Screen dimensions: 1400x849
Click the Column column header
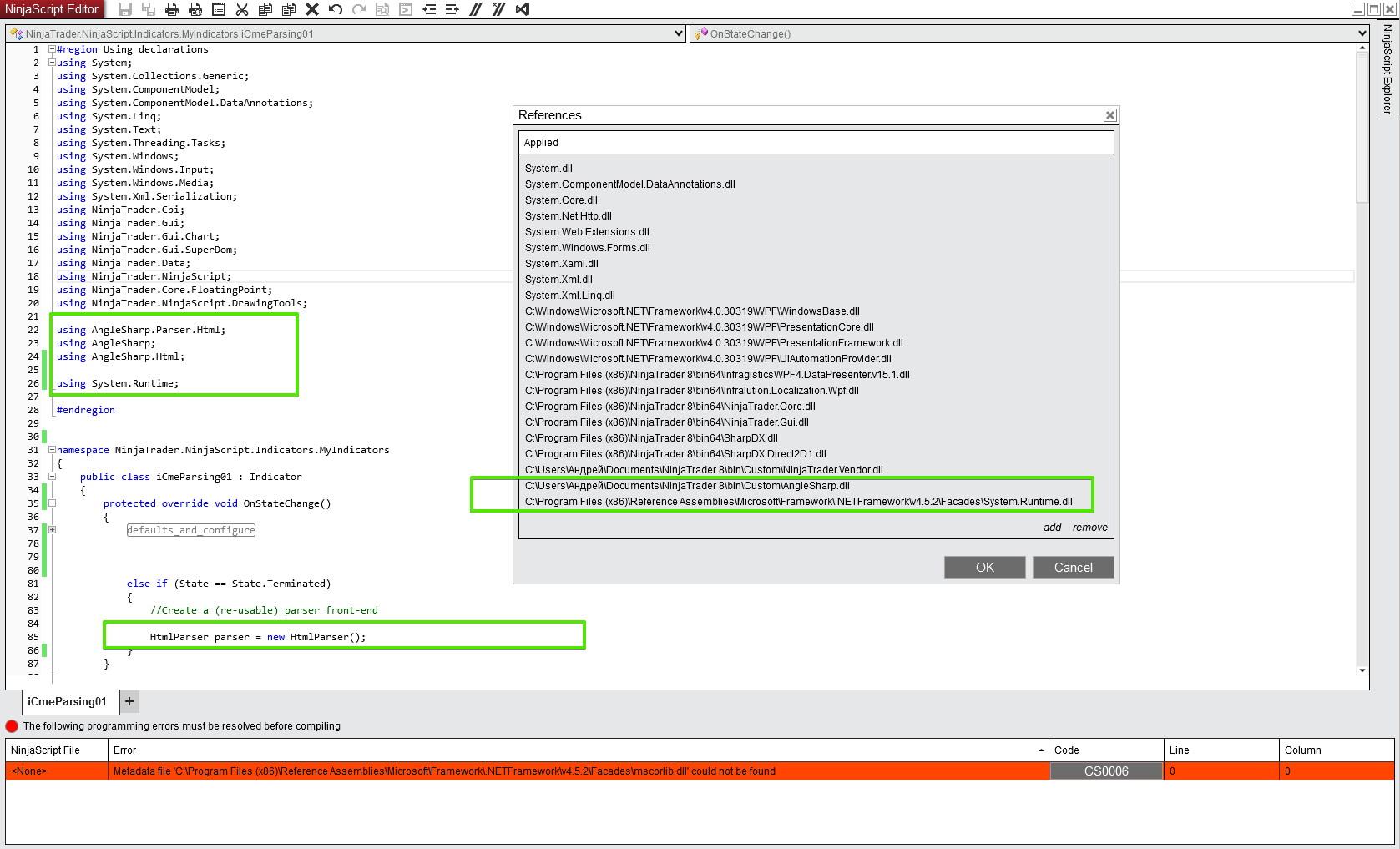1337,750
